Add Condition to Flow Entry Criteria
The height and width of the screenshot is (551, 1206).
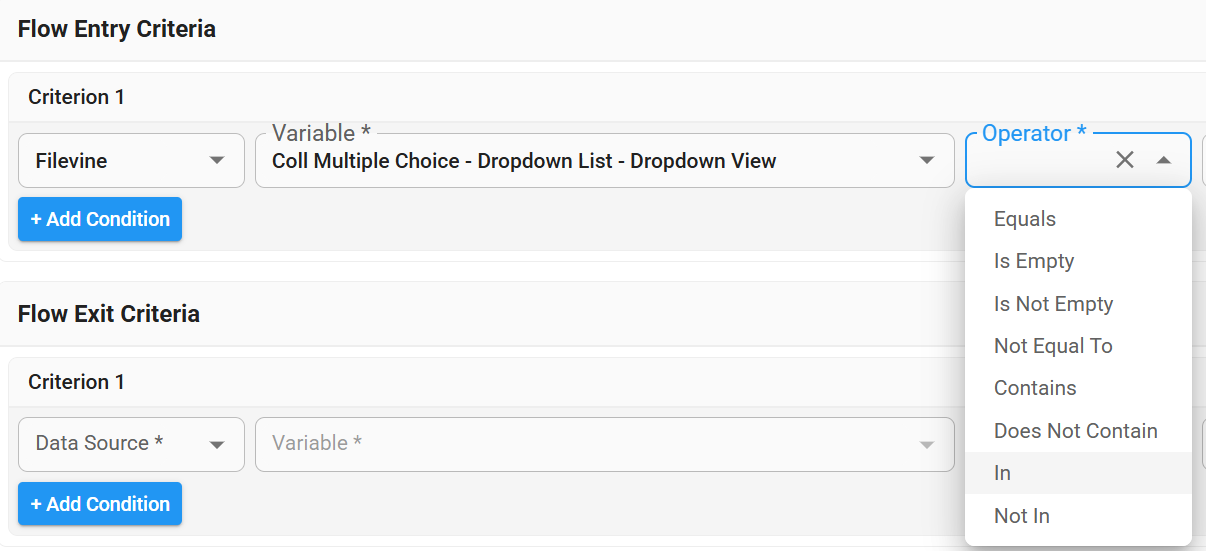click(x=100, y=219)
